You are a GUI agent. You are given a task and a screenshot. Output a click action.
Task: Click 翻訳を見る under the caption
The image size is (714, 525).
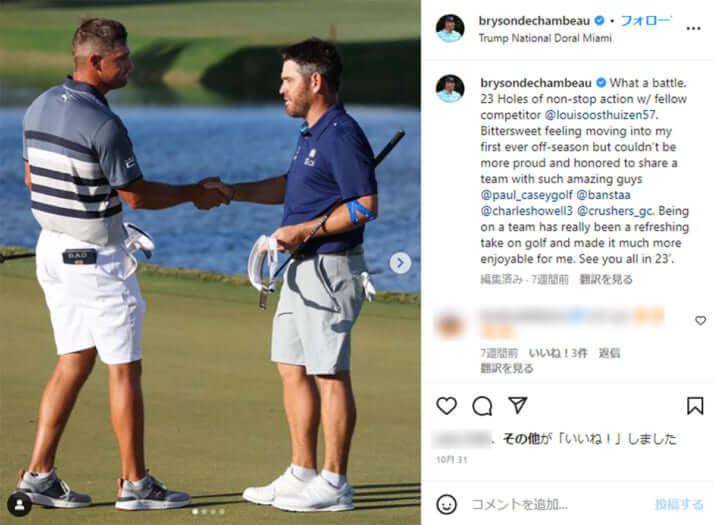point(606,279)
